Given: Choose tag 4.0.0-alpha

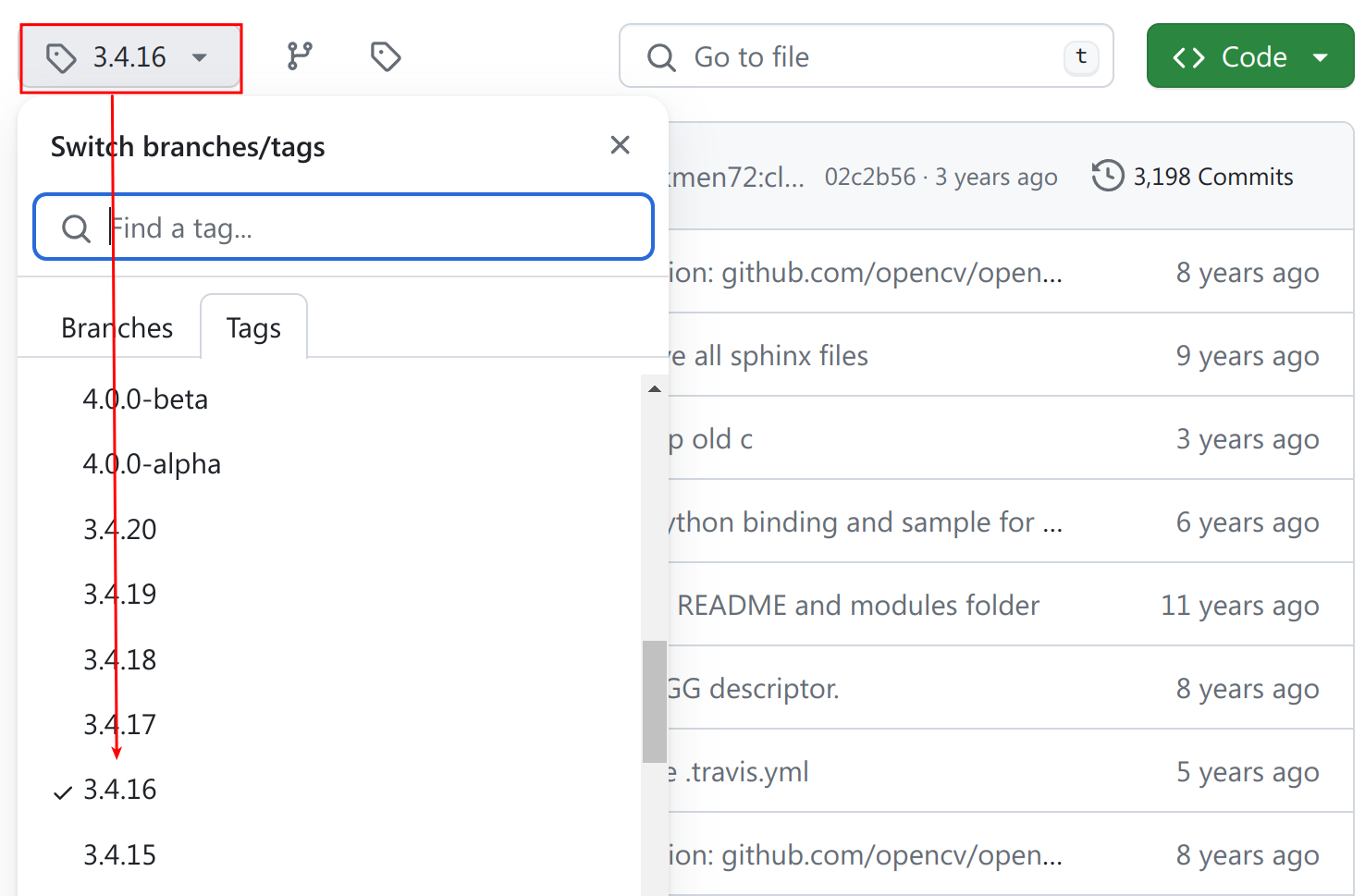Looking at the screenshot, I should point(152,464).
